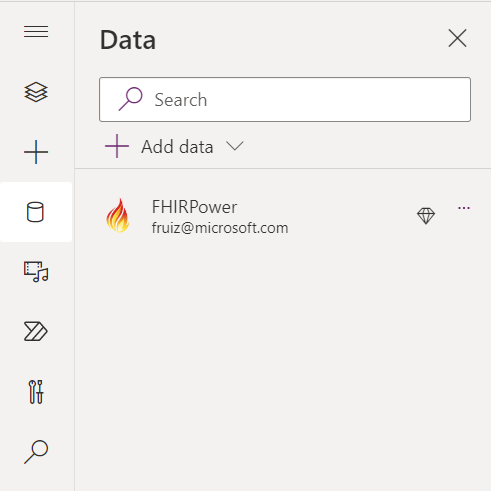Open the Tree view layers pane

(x=36, y=92)
